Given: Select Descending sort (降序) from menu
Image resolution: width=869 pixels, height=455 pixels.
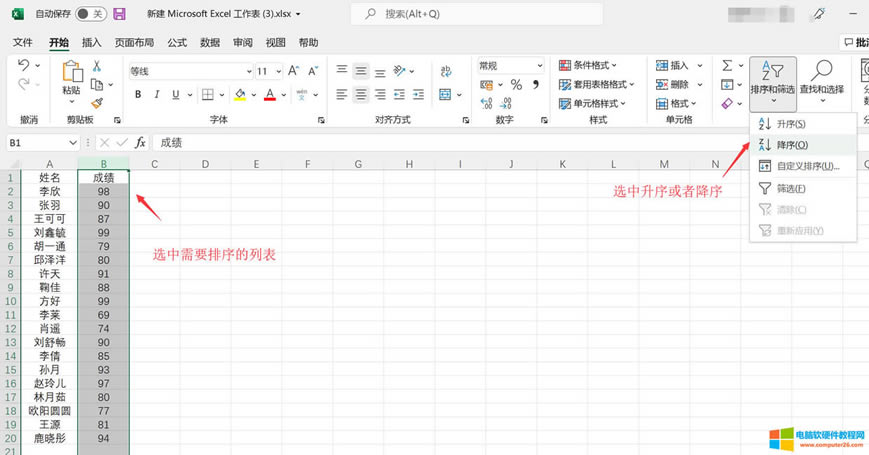Looking at the screenshot, I should pyautogui.click(x=792, y=145).
